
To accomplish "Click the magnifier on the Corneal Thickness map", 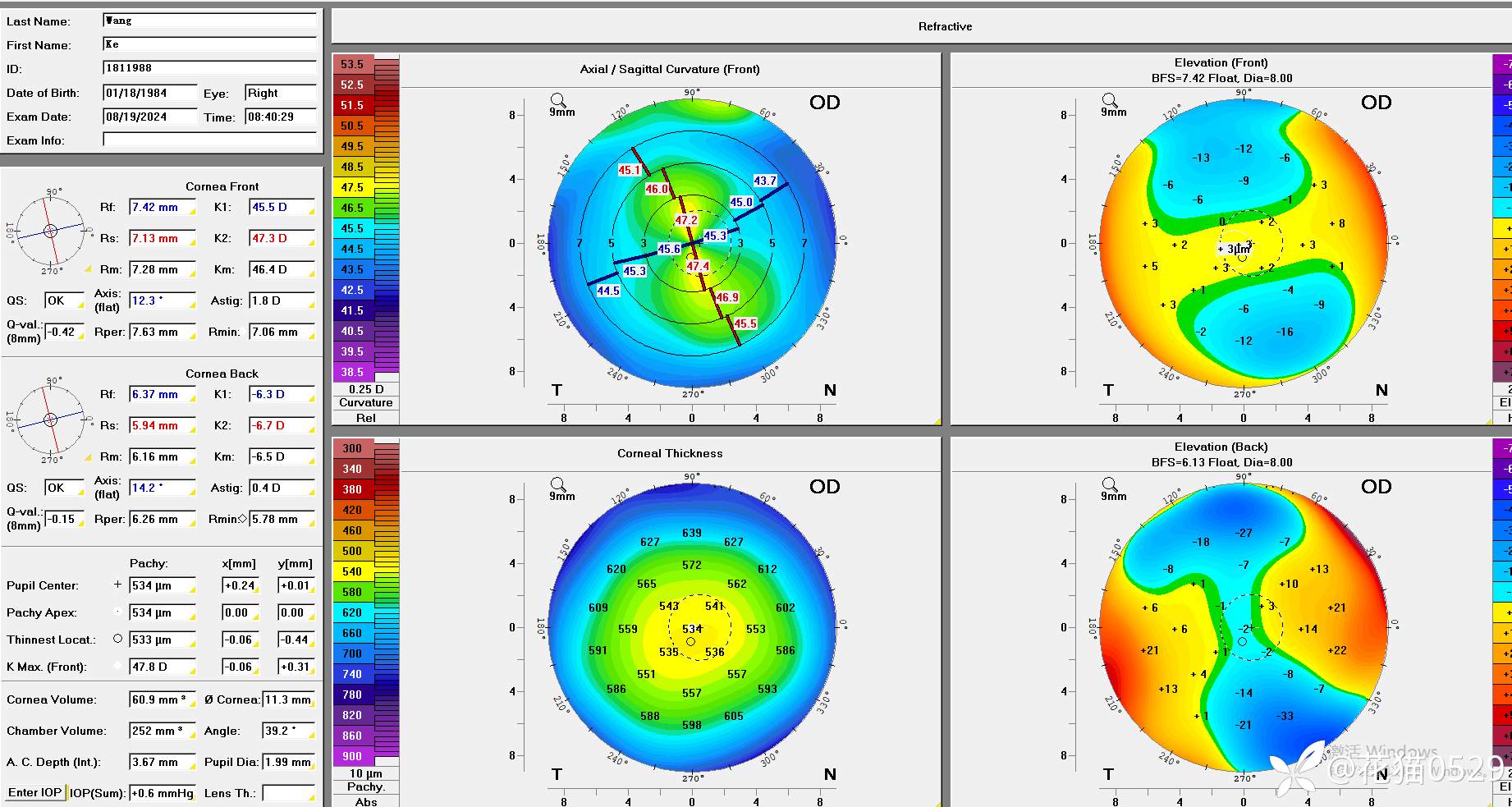I will tap(558, 484).
